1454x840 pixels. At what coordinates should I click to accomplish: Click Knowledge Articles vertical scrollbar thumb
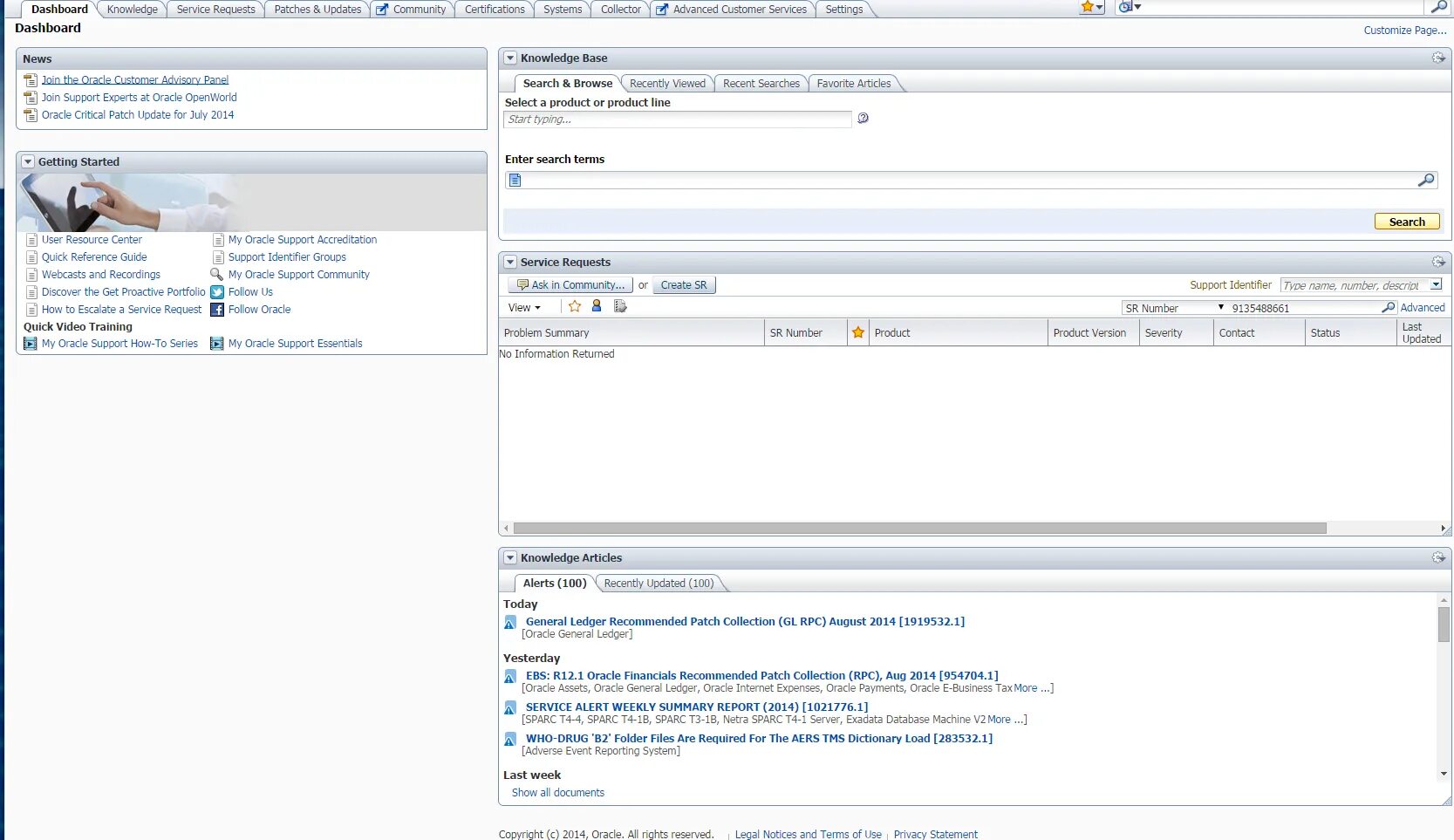(1444, 625)
